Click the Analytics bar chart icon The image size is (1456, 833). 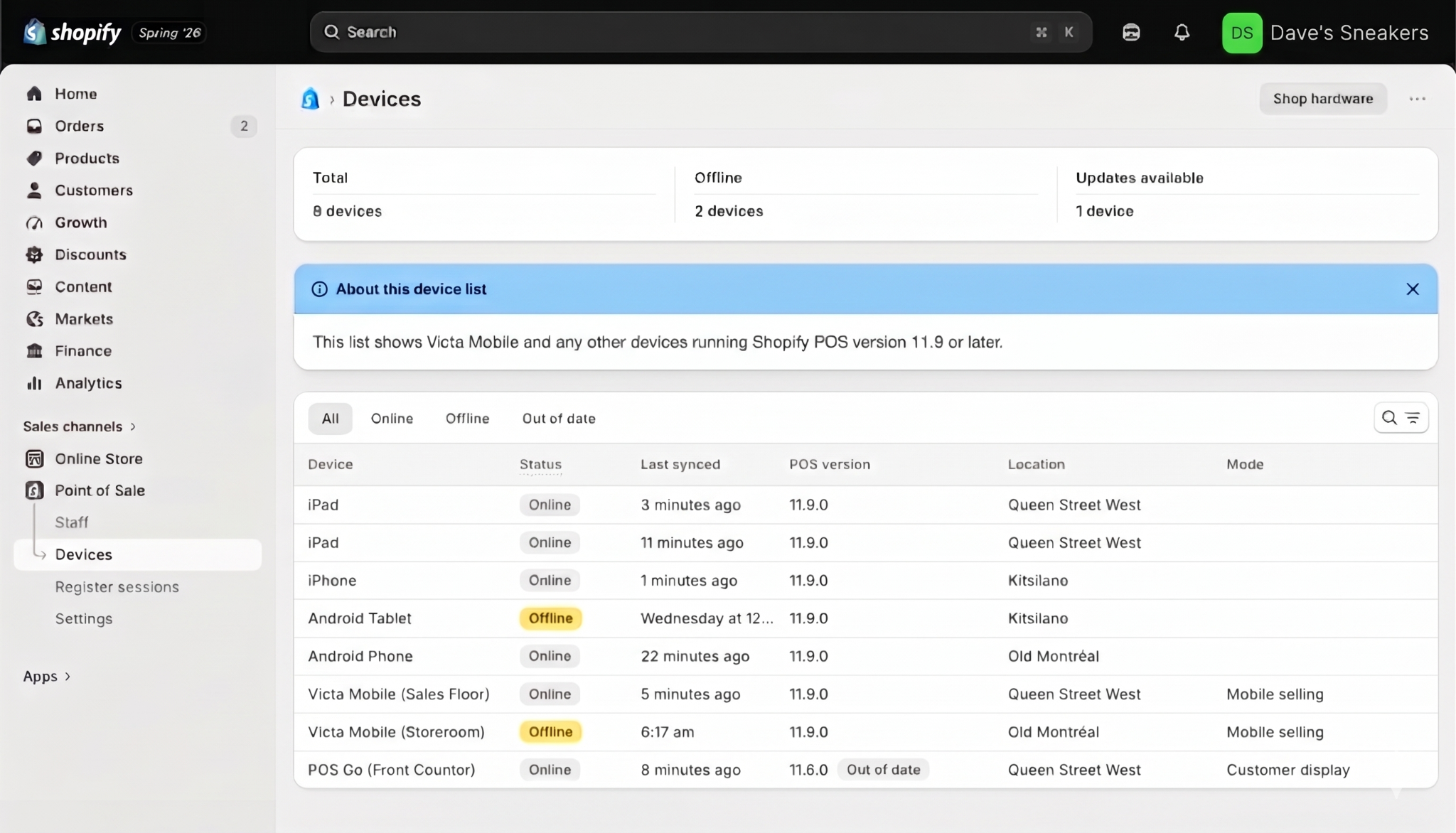point(34,383)
